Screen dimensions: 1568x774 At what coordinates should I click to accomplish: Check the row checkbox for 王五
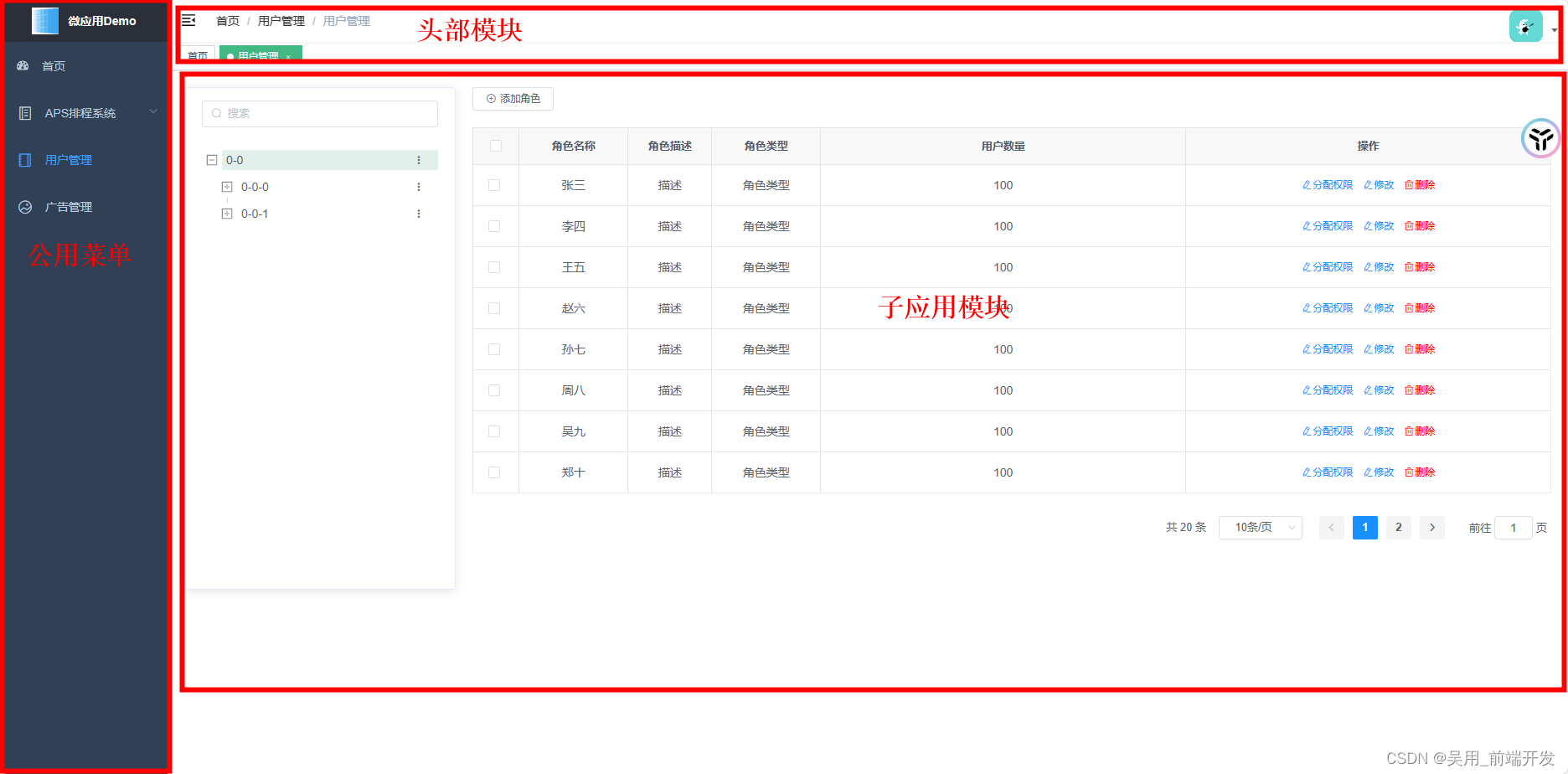[x=494, y=267]
